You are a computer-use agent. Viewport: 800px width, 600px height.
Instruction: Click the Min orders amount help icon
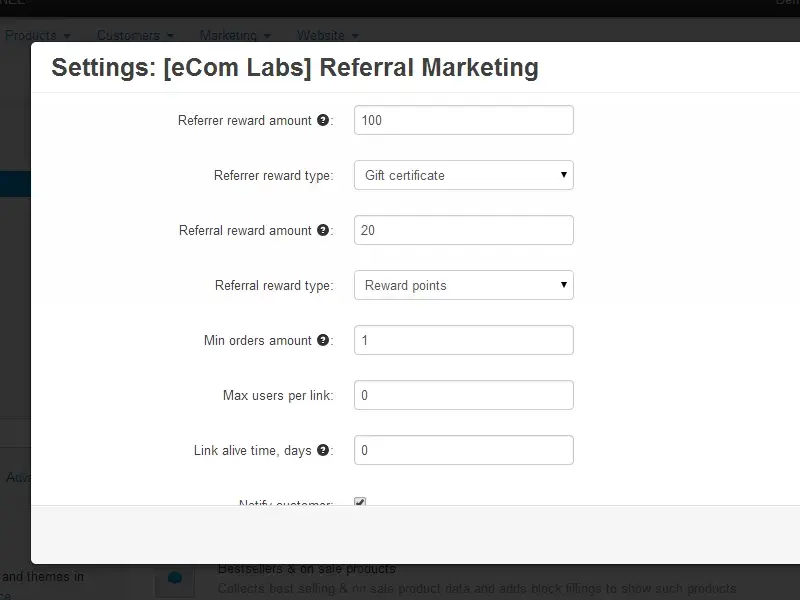tap(323, 340)
